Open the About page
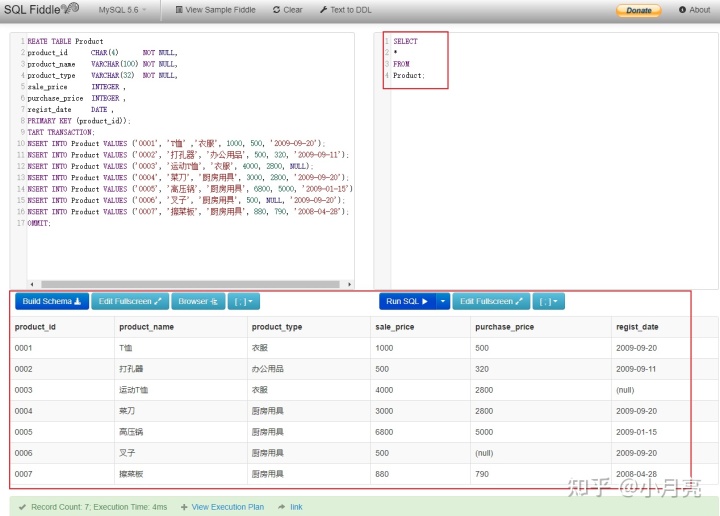Screen dimensions: 720x516 (694, 10)
